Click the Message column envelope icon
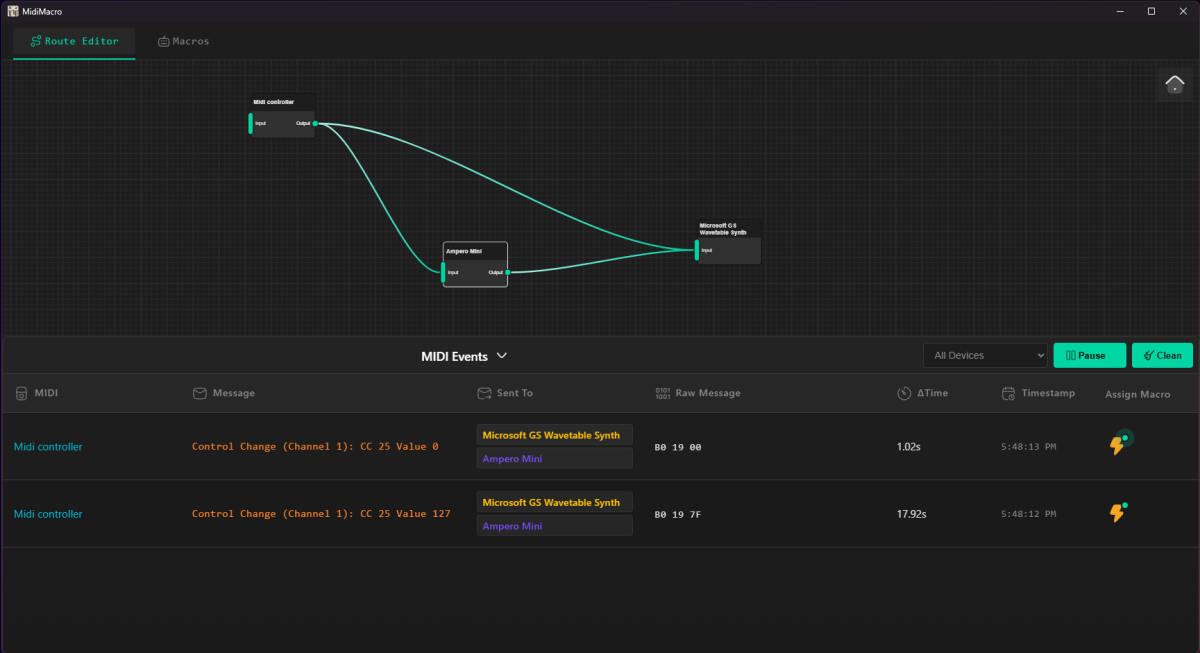The width and height of the screenshot is (1200, 653). [x=200, y=393]
